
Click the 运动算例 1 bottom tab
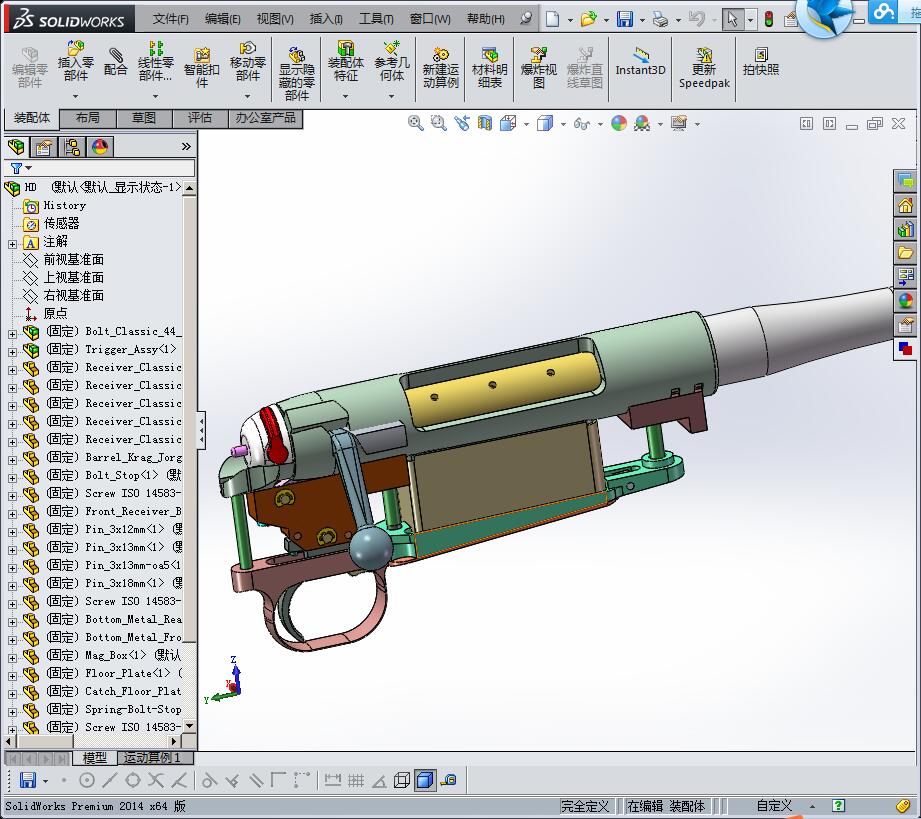click(152, 758)
